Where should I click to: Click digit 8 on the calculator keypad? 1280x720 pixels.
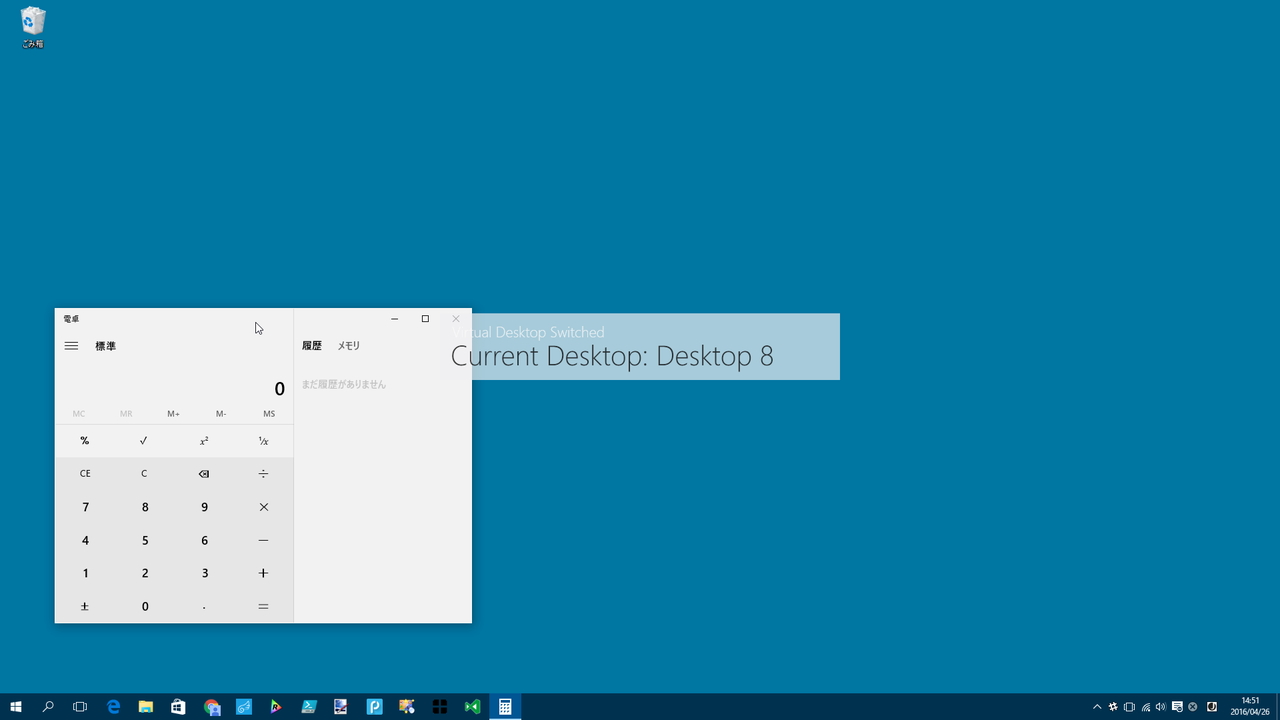click(144, 507)
